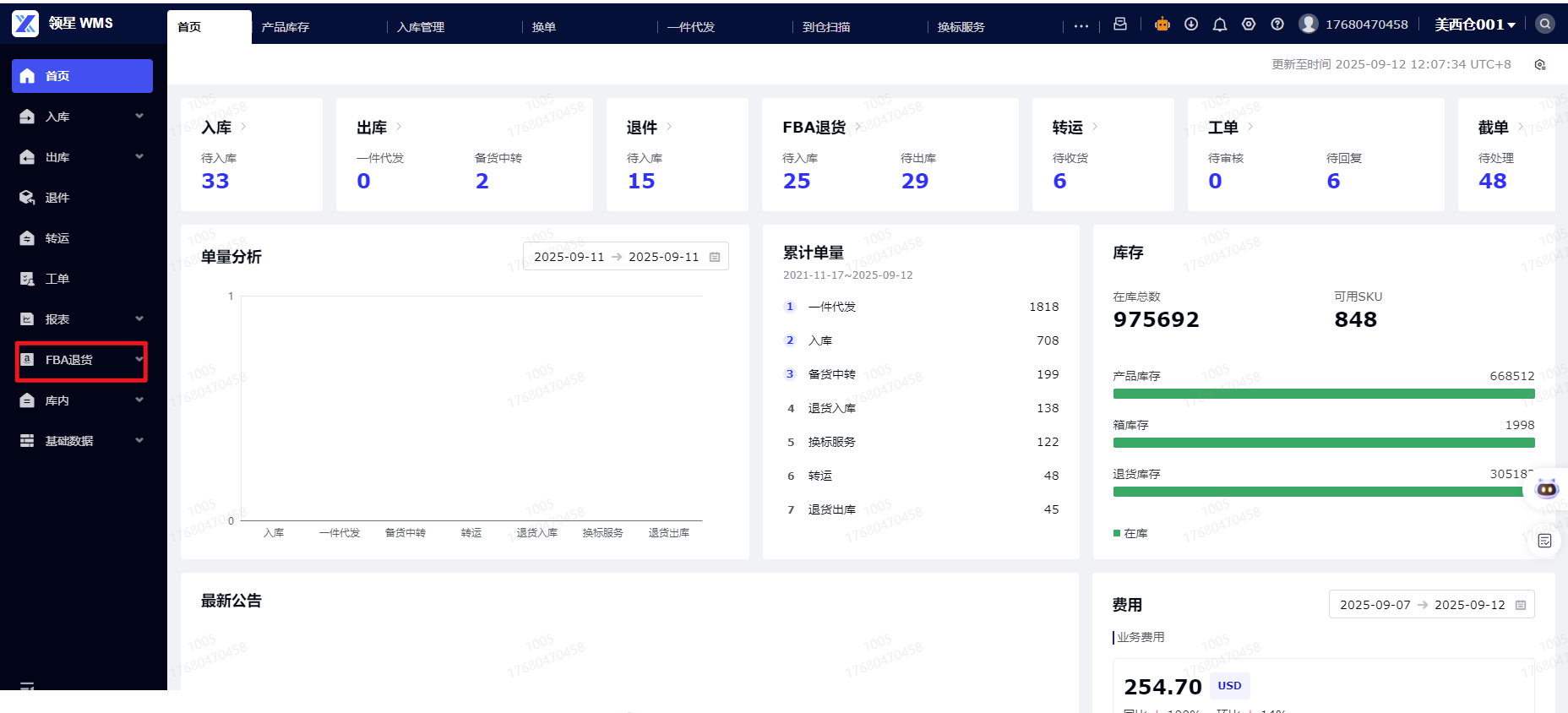Click 待出库 count 29

tap(915, 181)
